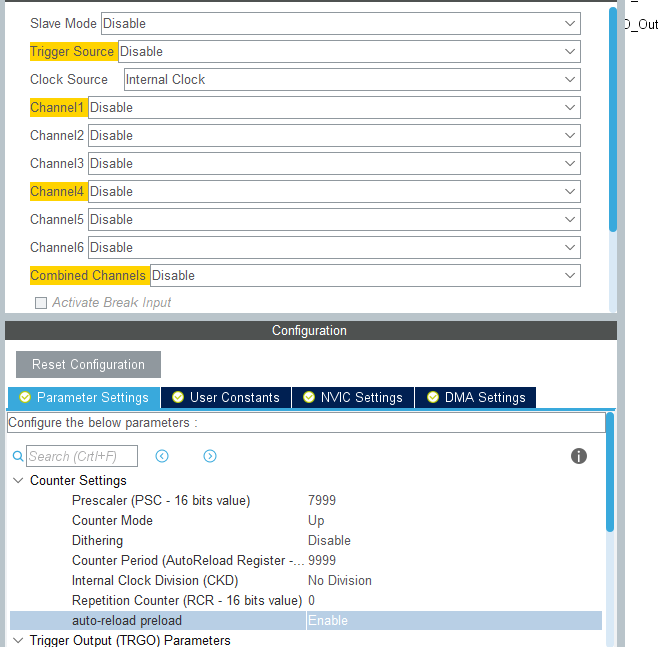This screenshot has width=660, height=647.
Task: Click the auto-reload preload Enable value
Action: coord(328,620)
